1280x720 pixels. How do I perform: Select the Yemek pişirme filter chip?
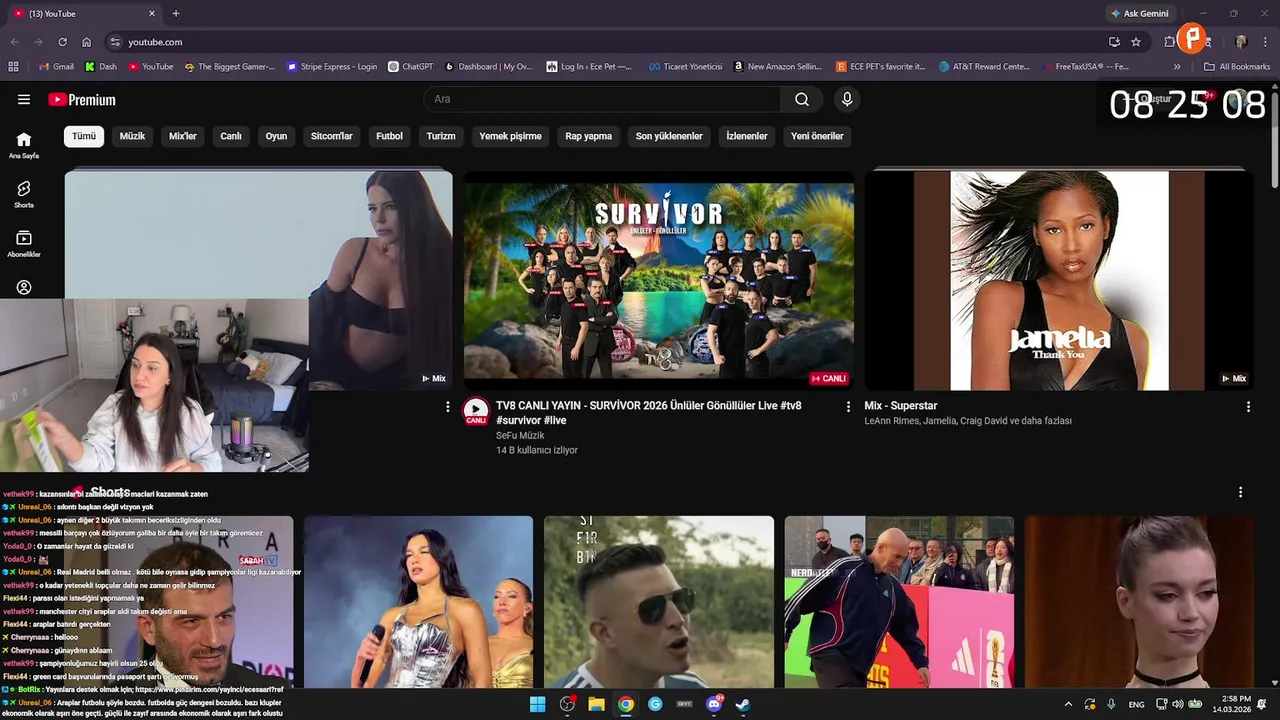tap(510, 136)
